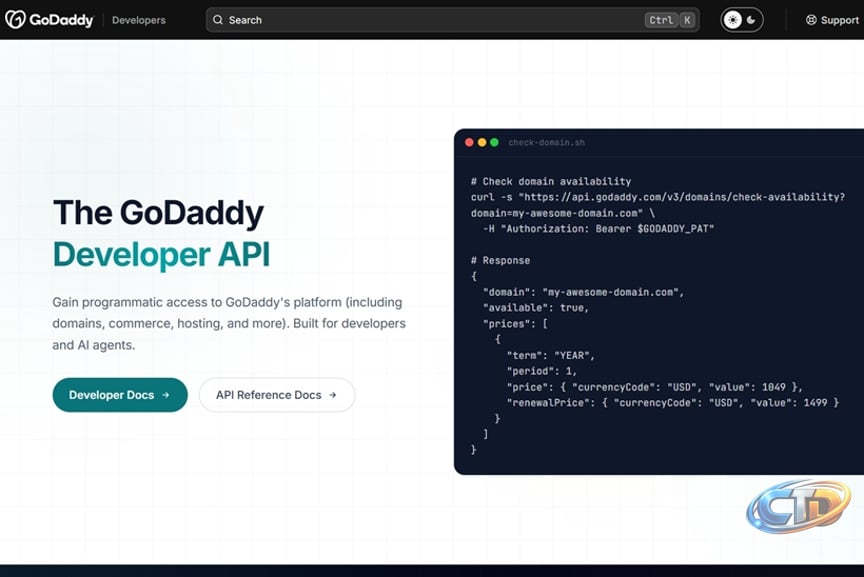Click the "term": "YEAR" line

pos(550,355)
